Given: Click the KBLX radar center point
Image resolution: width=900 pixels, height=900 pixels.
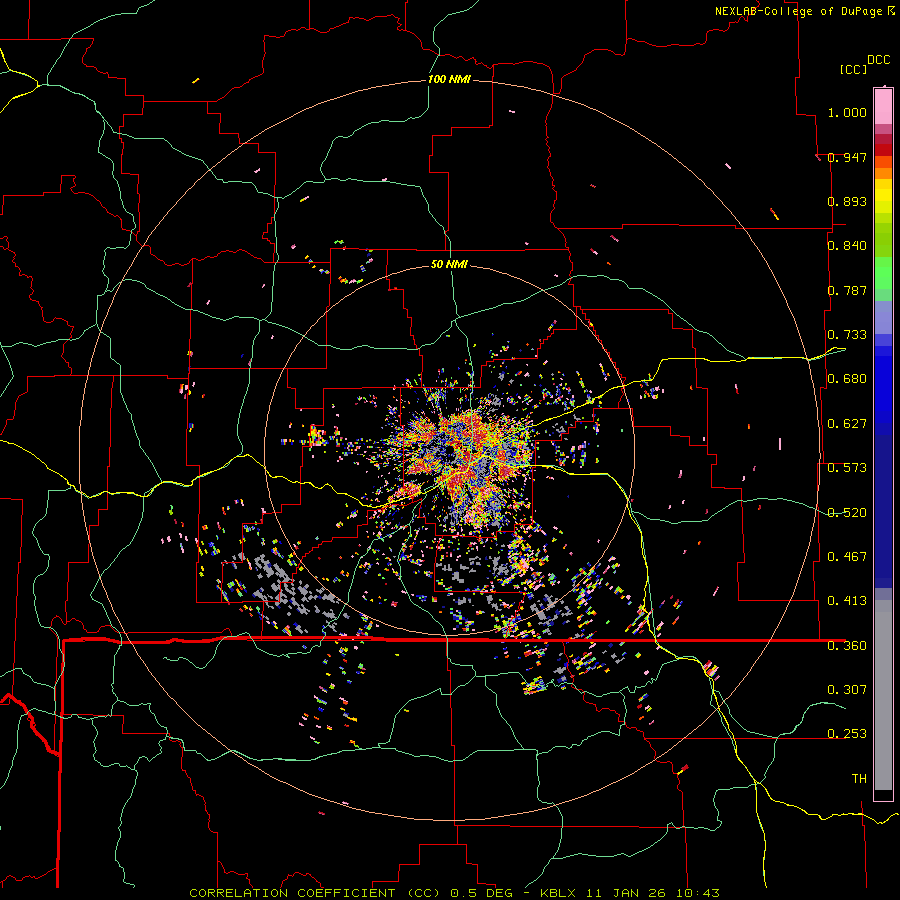Looking at the screenshot, I should tap(449, 453).
